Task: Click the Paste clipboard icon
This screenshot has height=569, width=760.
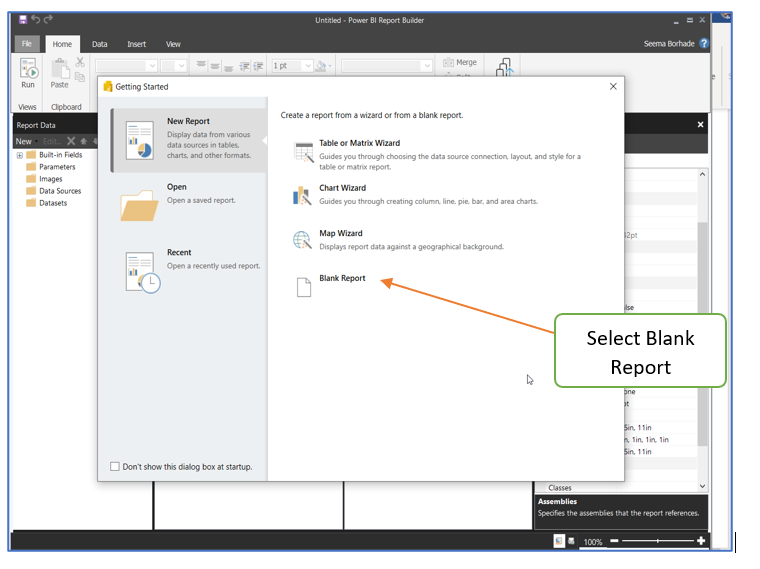Action: [x=60, y=70]
